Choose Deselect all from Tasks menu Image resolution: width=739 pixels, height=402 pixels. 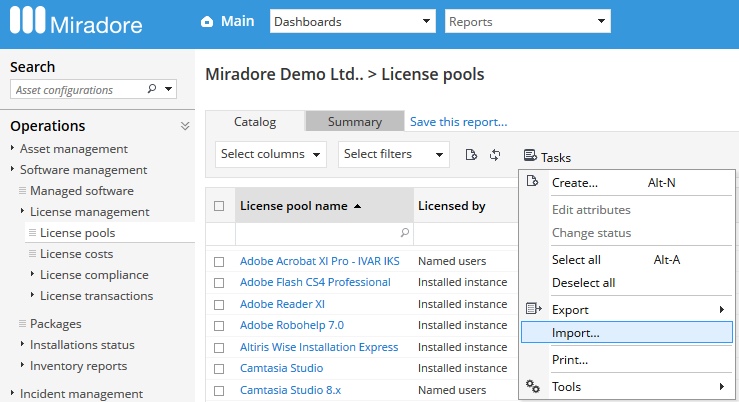[x=583, y=283]
